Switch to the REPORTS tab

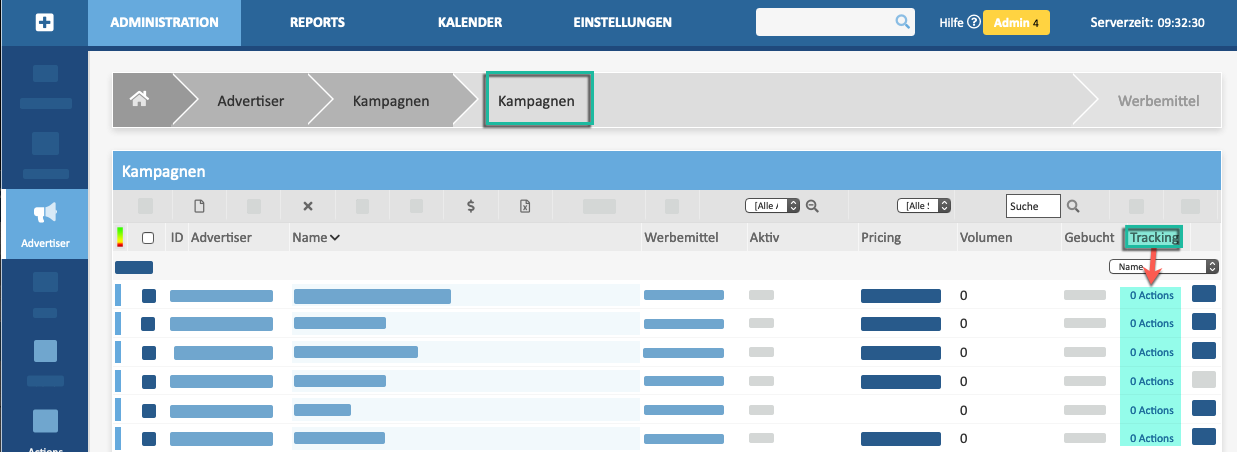click(x=317, y=22)
